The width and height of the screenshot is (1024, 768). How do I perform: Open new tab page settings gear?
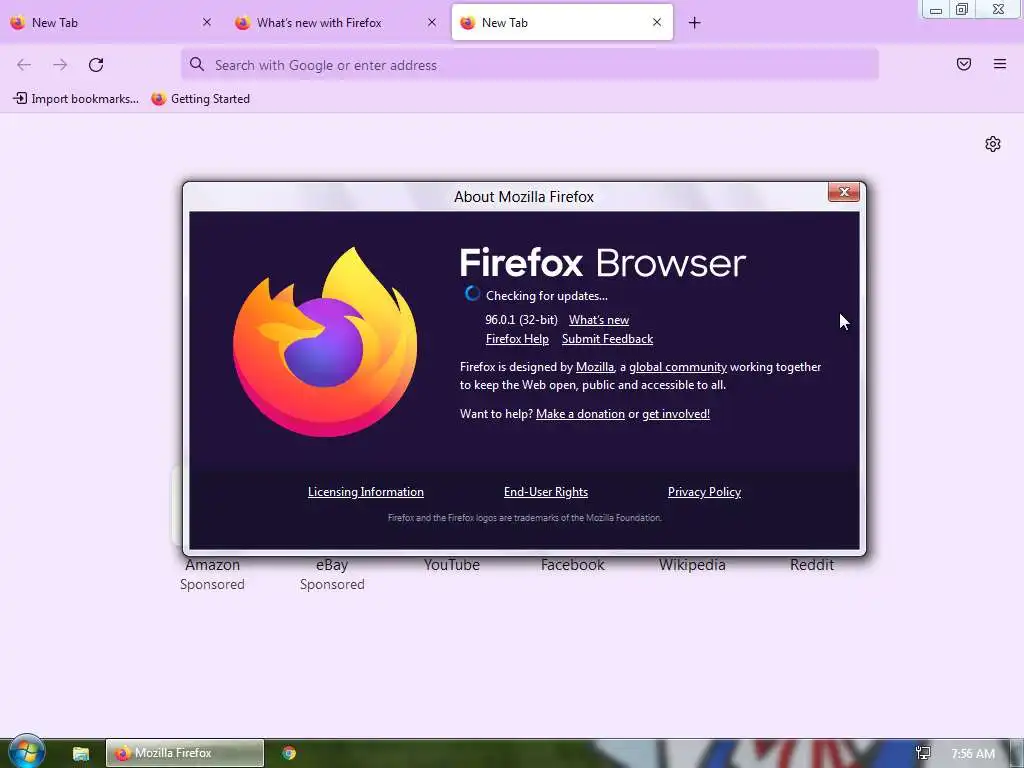tap(993, 144)
